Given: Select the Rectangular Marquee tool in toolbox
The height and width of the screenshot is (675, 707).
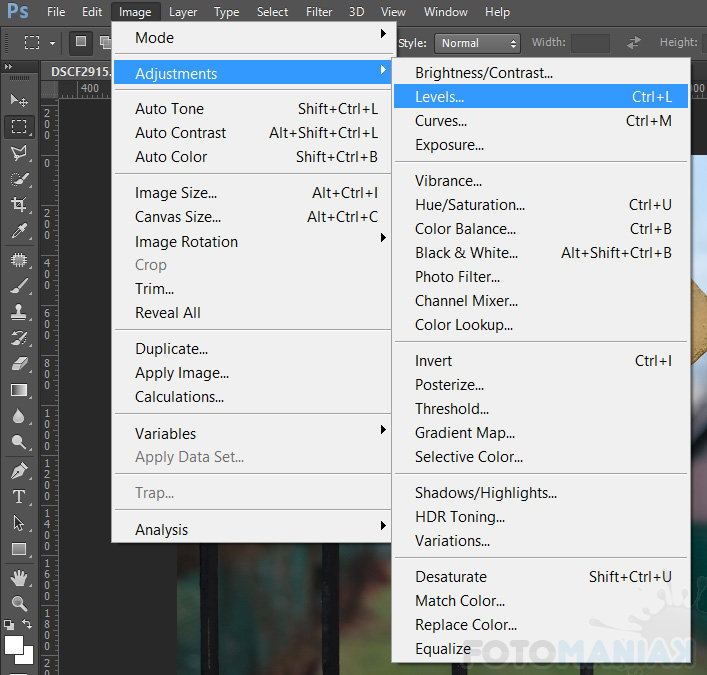Looking at the screenshot, I should (19, 127).
